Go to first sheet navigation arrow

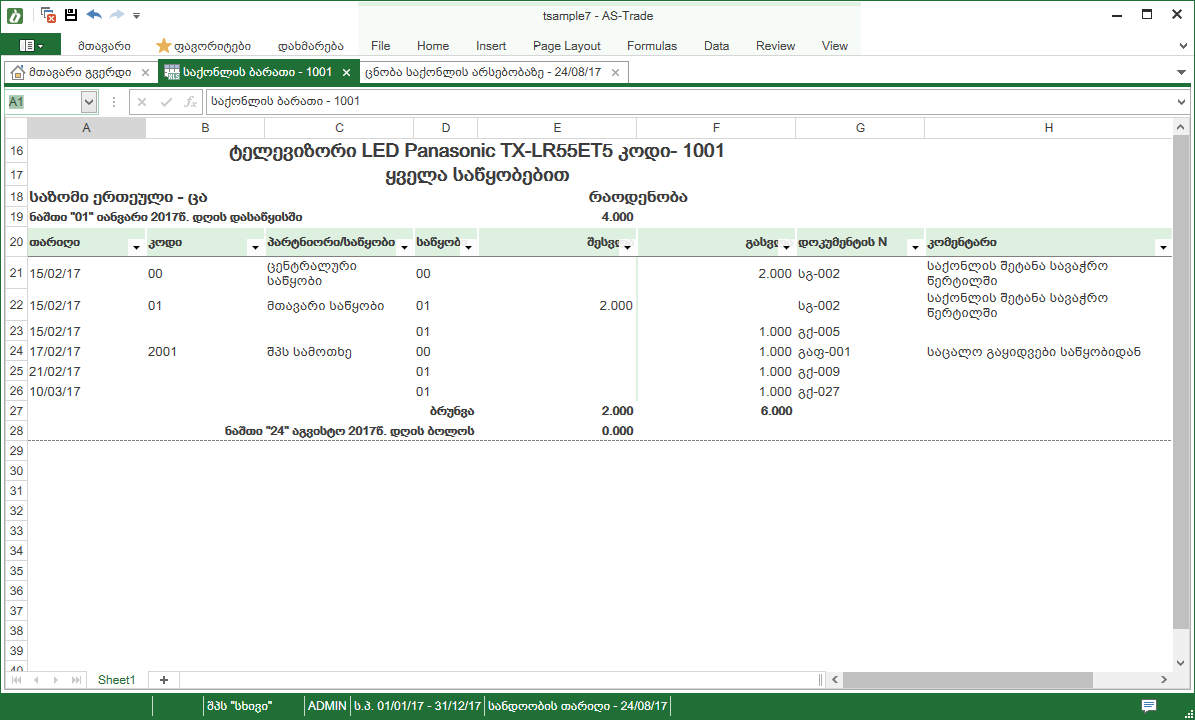pyautogui.click(x=16, y=680)
